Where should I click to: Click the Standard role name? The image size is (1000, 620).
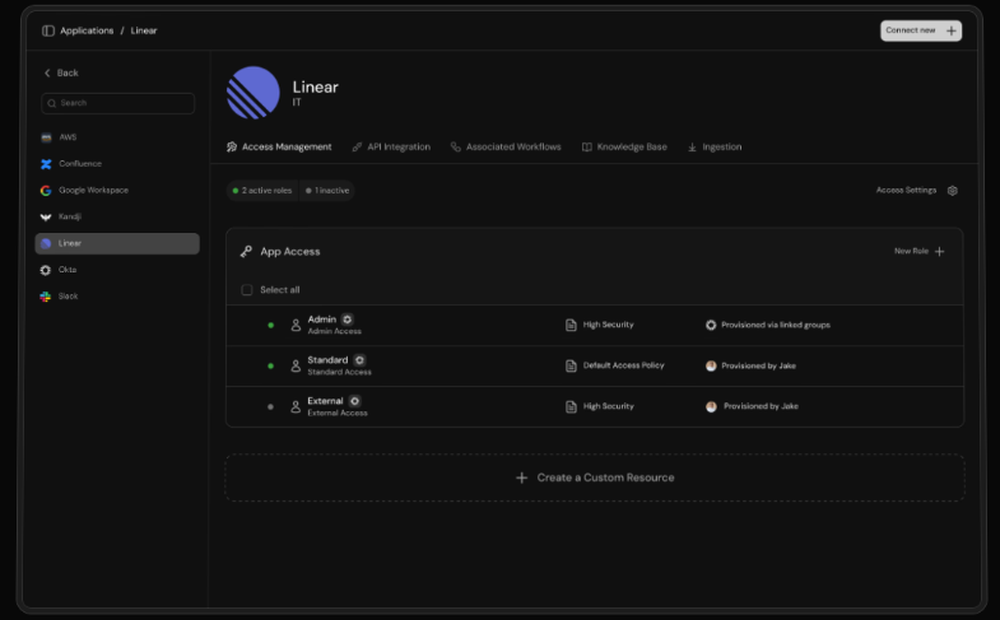(328, 360)
